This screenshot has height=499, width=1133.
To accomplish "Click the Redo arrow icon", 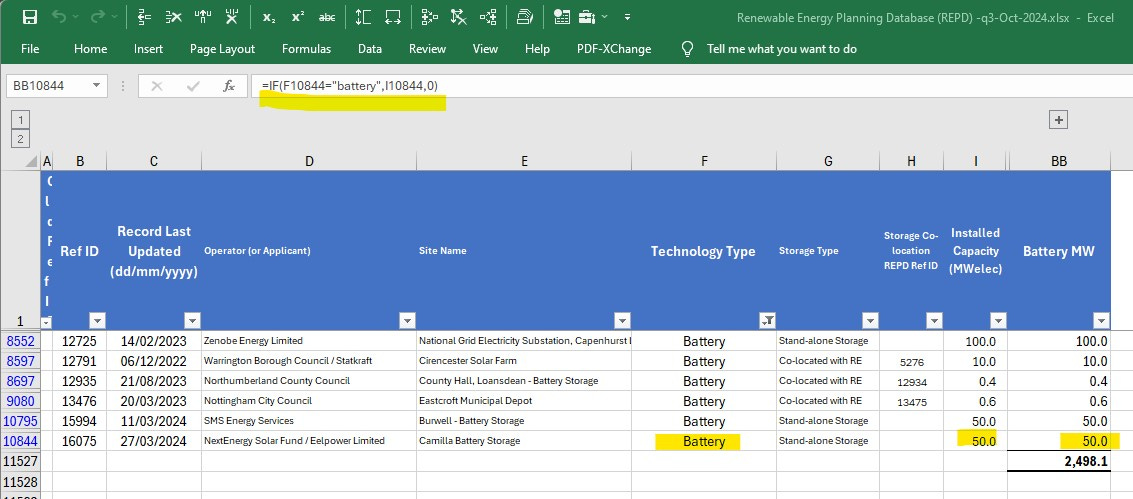I will (98, 17).
